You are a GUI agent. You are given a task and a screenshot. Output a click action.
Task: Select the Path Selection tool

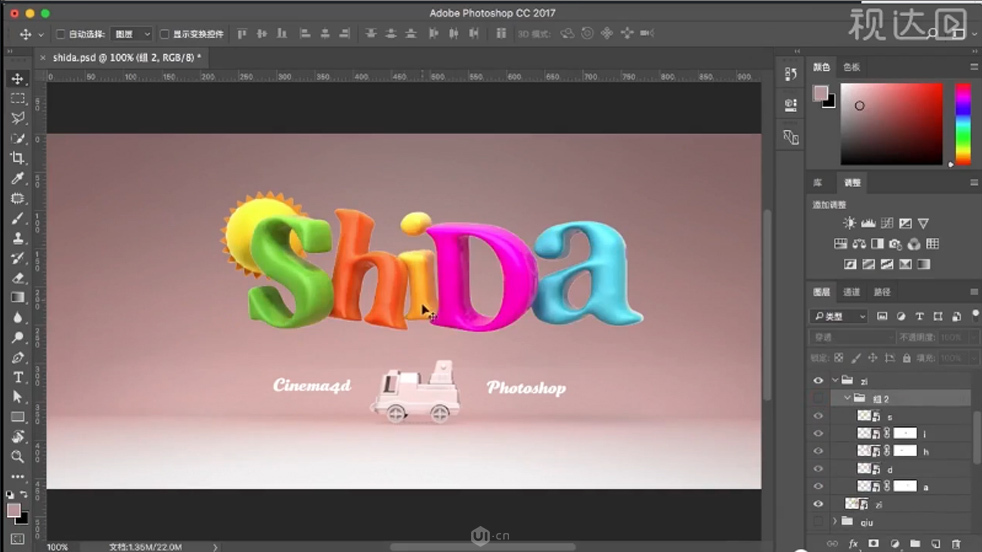(x=18, y=397)
